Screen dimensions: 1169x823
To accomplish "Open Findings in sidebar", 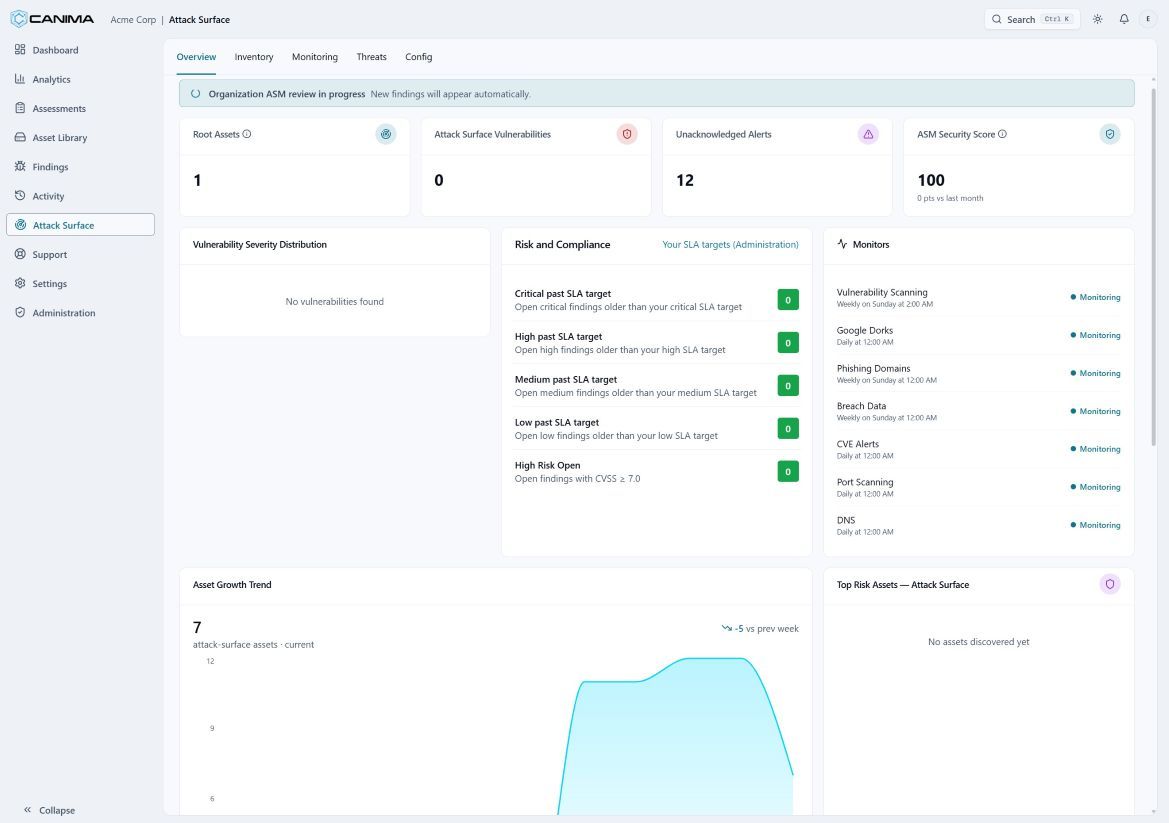I will (81, 166).
